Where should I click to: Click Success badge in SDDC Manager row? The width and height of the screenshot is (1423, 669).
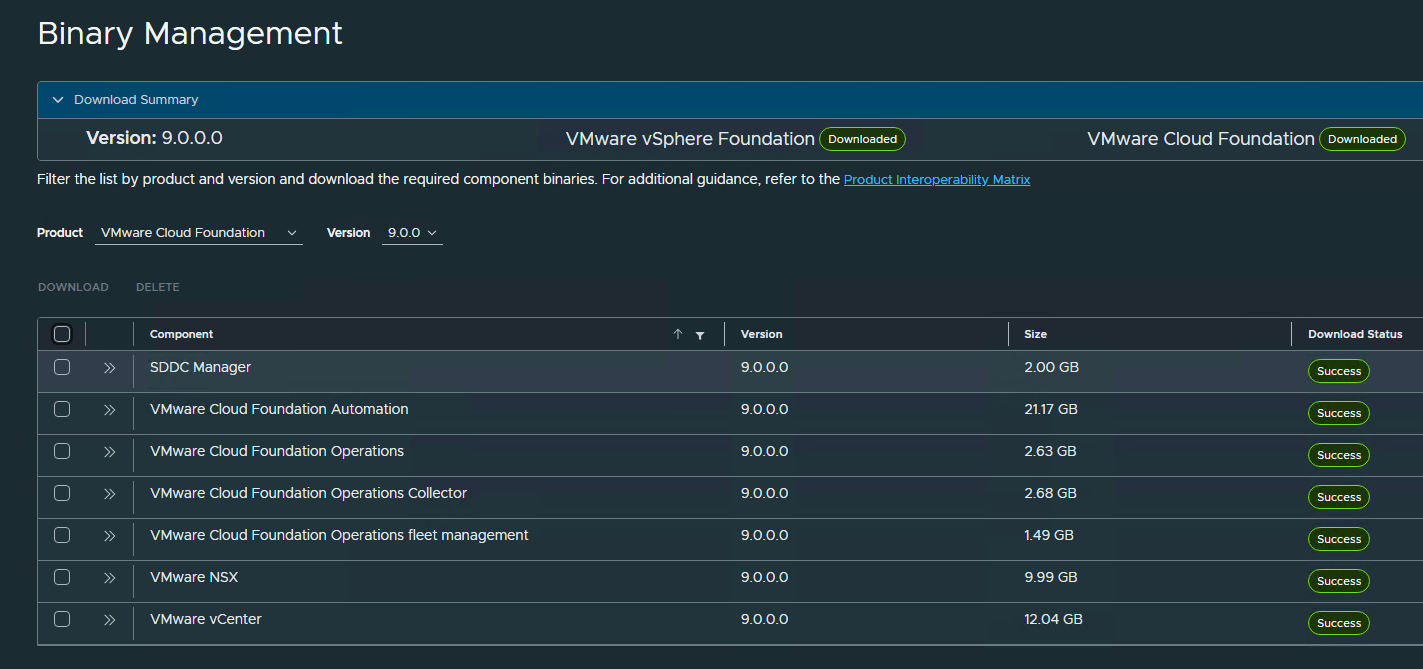[1339, 371]
